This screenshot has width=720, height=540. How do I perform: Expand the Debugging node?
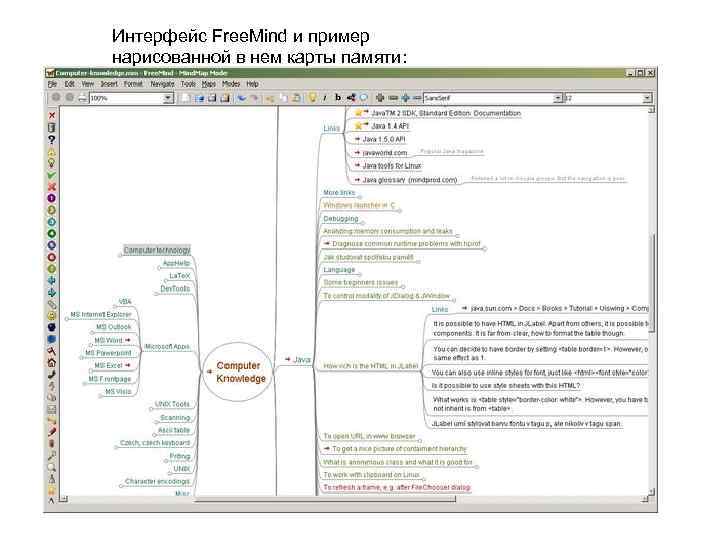pyautogui.click(x=340, y=219)
